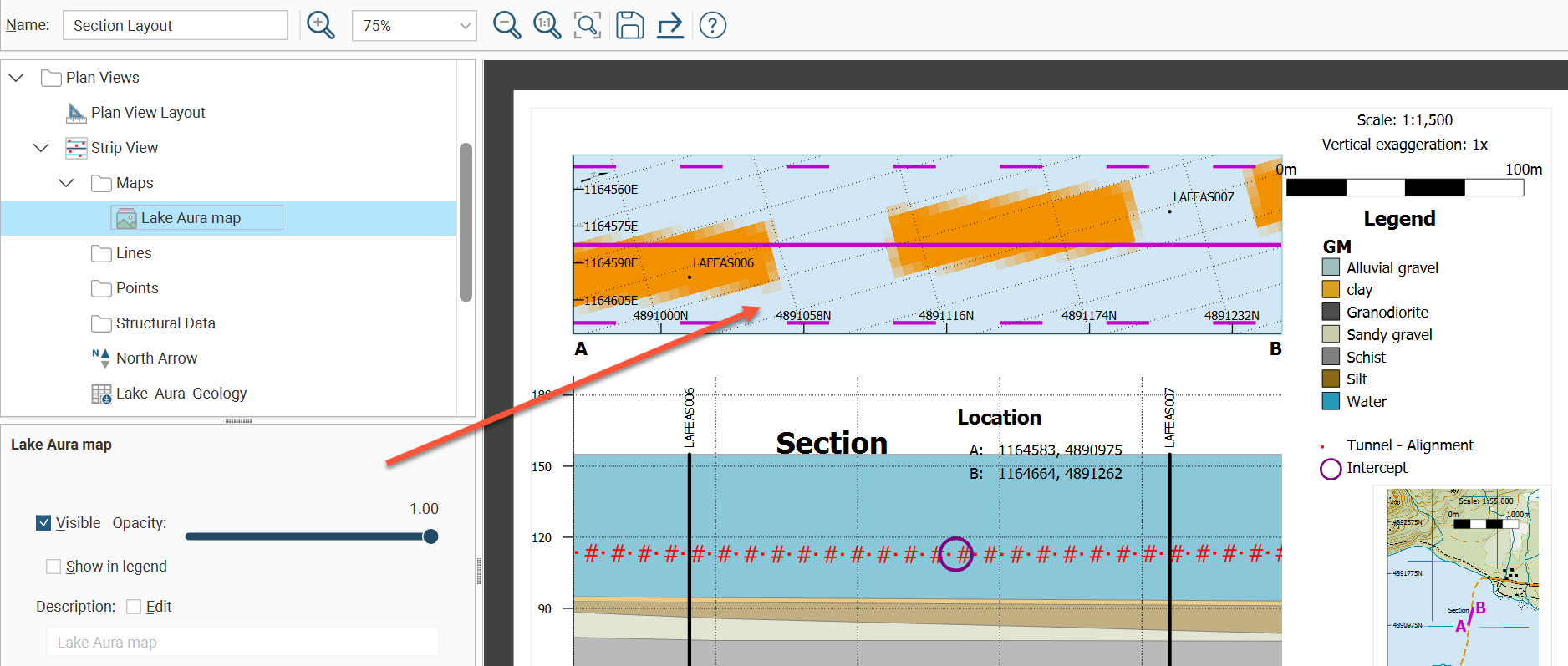Select the North Arrow item
The width and height of the screenshot is (1568, 666).
tap(156, 358)
